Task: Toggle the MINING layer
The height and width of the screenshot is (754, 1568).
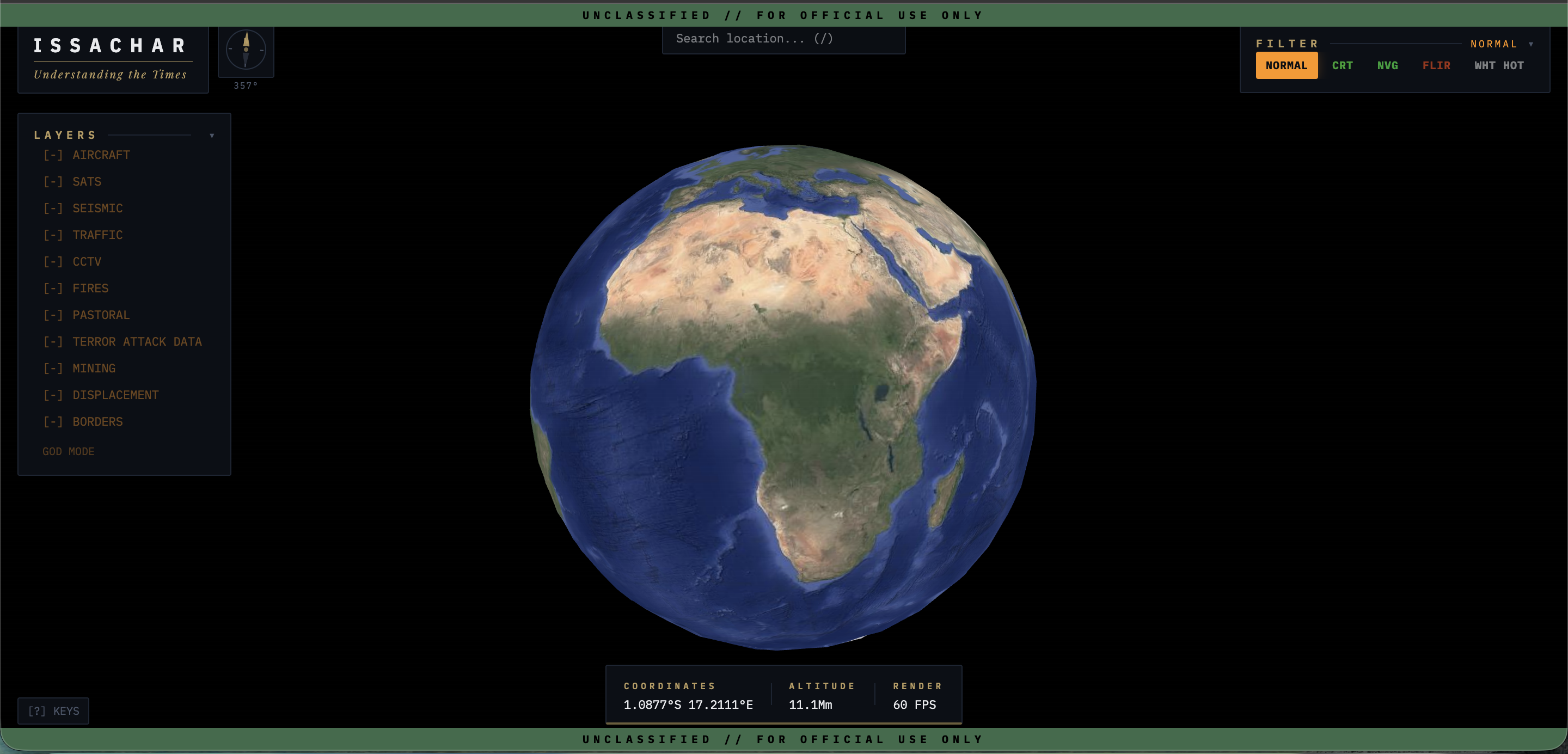Action: coord(79,370)
